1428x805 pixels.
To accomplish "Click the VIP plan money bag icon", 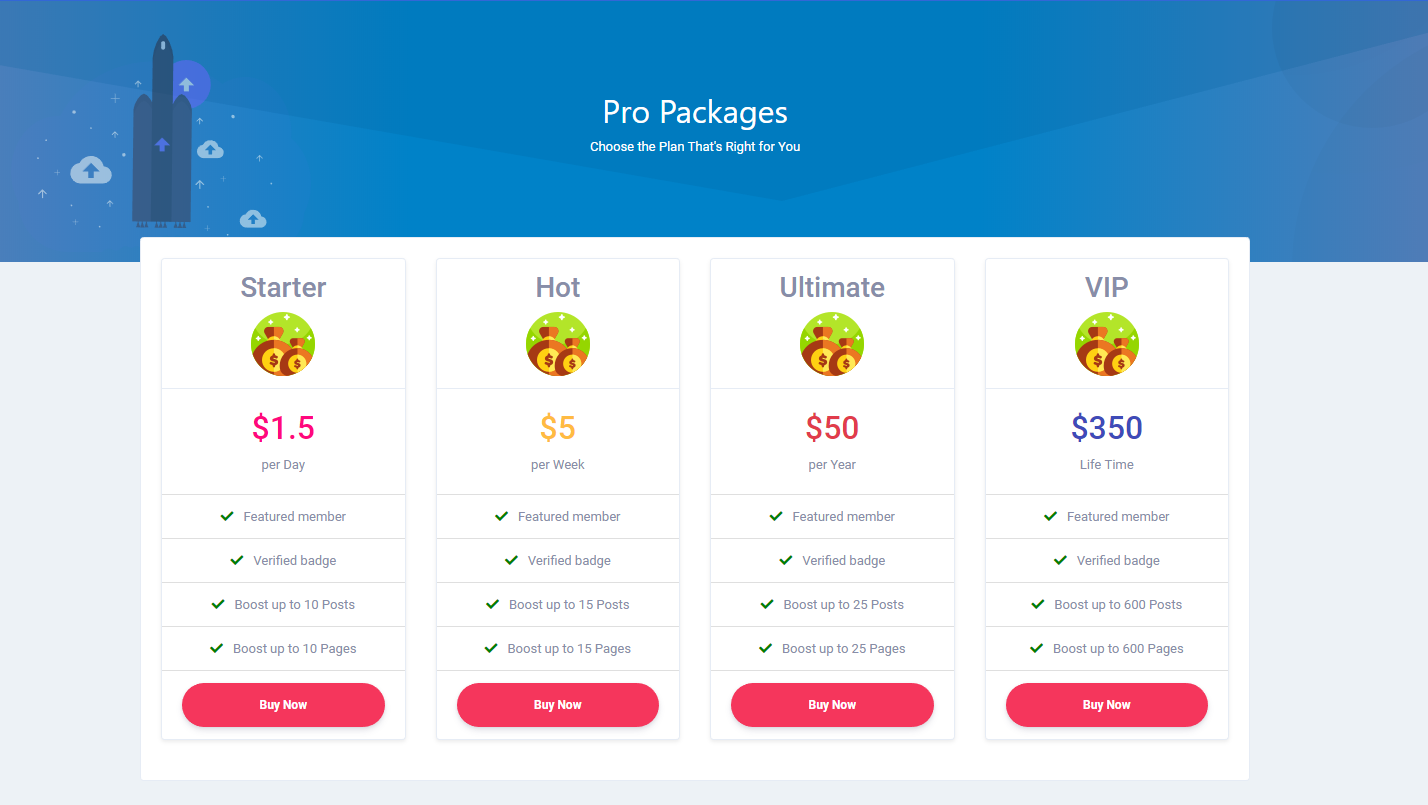I will 1107,344.
